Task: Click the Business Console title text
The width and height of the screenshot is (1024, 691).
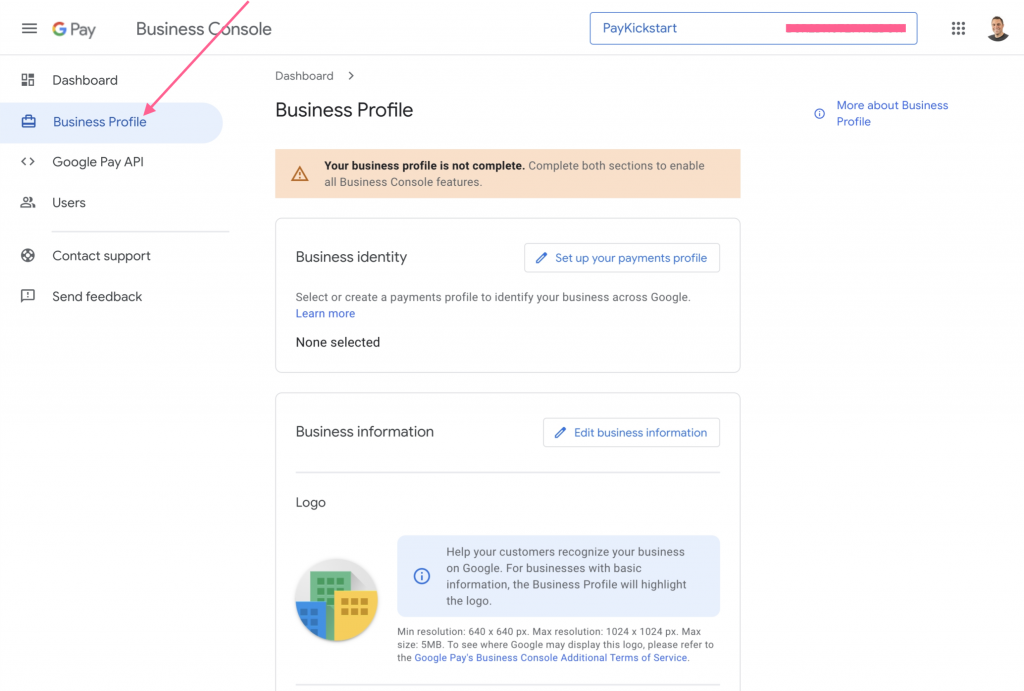Action: (204, 29)
